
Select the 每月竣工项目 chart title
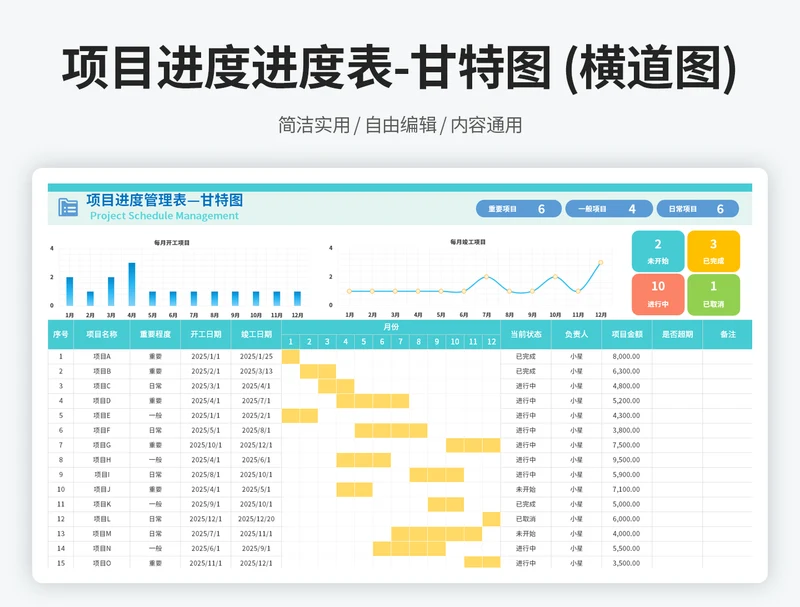[x=468, y=242]
